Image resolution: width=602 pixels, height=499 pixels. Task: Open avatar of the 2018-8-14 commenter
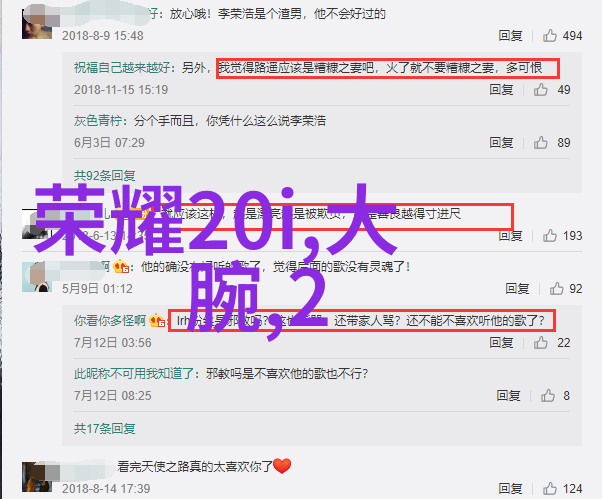click(x=37, y=477)
